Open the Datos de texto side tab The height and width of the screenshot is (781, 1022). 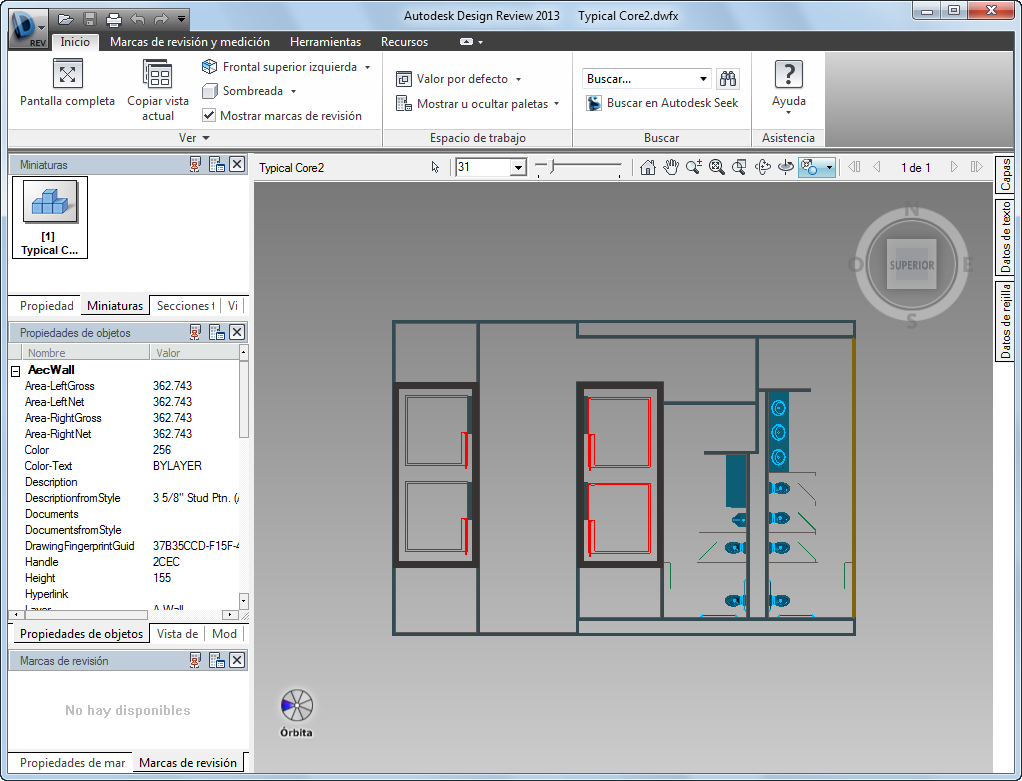click(1006, 238)
